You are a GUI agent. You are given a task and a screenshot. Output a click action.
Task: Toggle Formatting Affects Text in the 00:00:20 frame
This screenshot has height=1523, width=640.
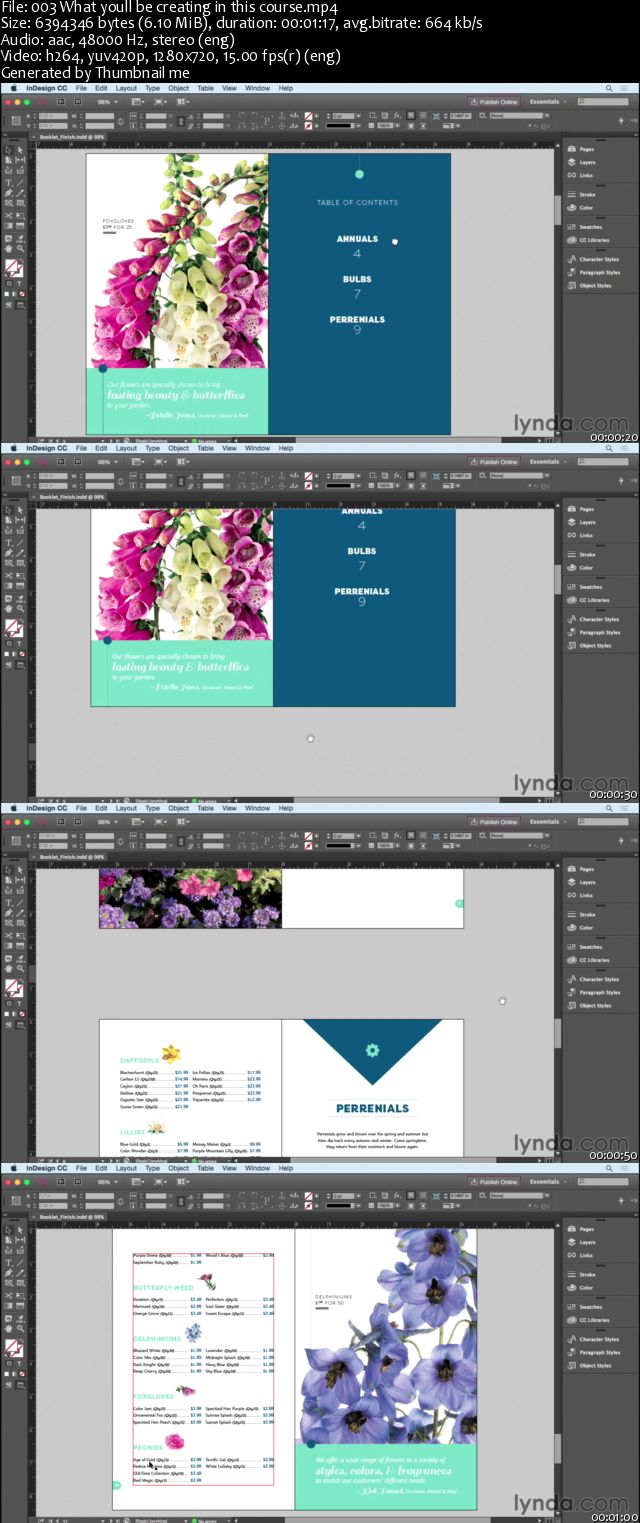[20, 283]
